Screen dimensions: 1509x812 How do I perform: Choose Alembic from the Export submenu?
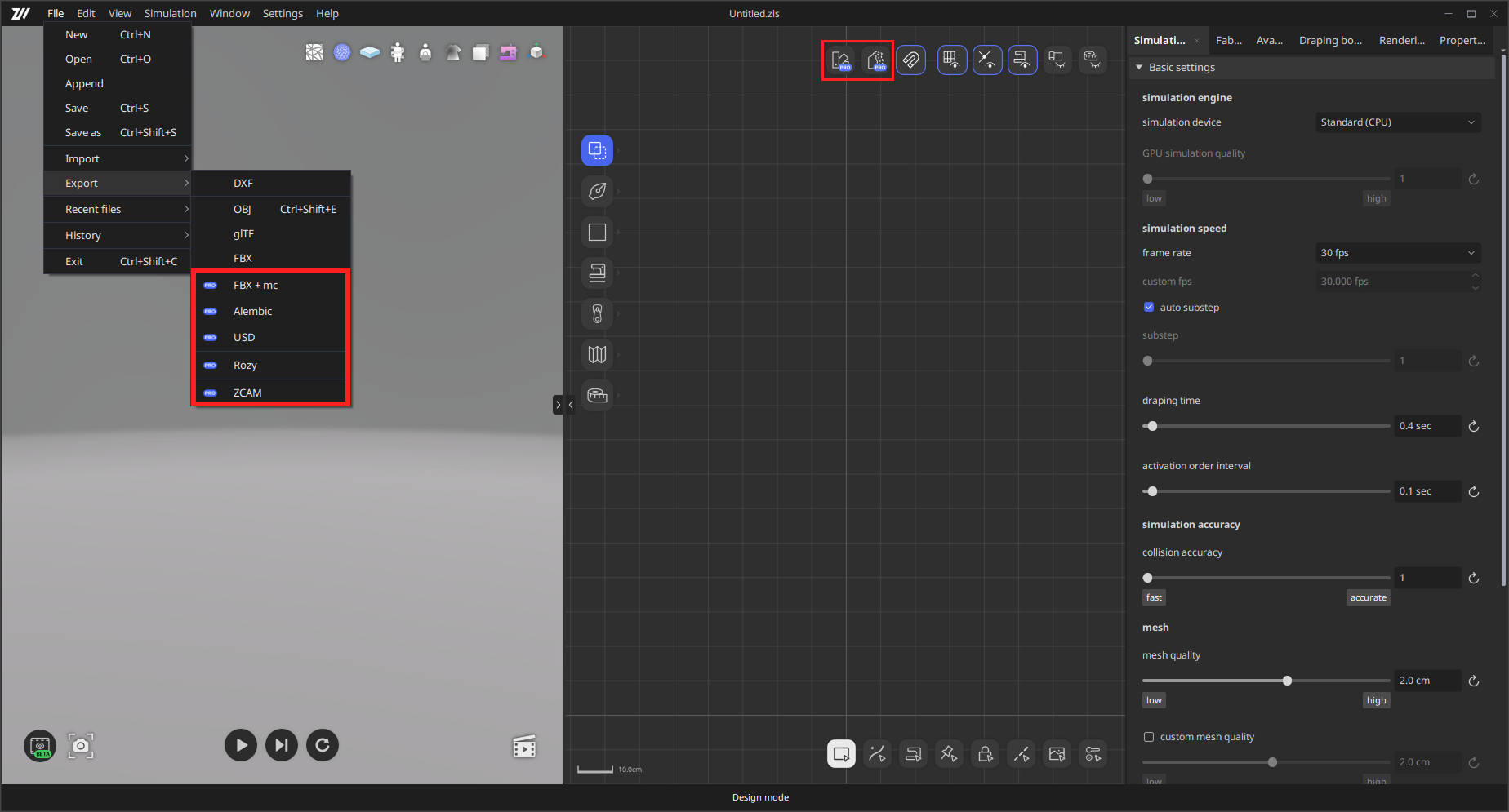pyautogui.click(x=252, y=312)
